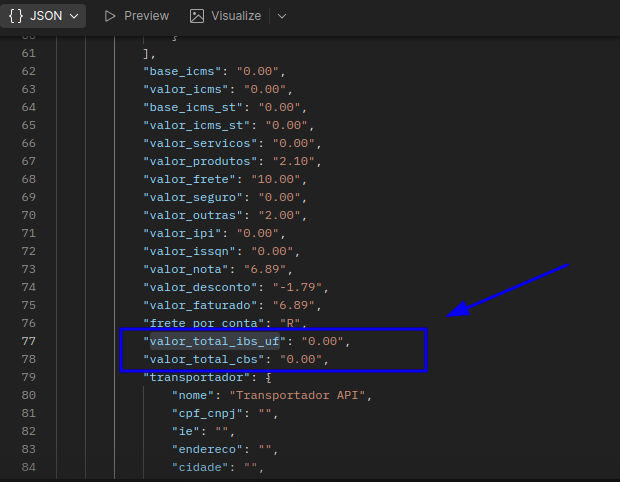Viewport: 620px width, 482px height.
Task: Click the "valor_total_cbs" key text
Action: pos(204,359)
